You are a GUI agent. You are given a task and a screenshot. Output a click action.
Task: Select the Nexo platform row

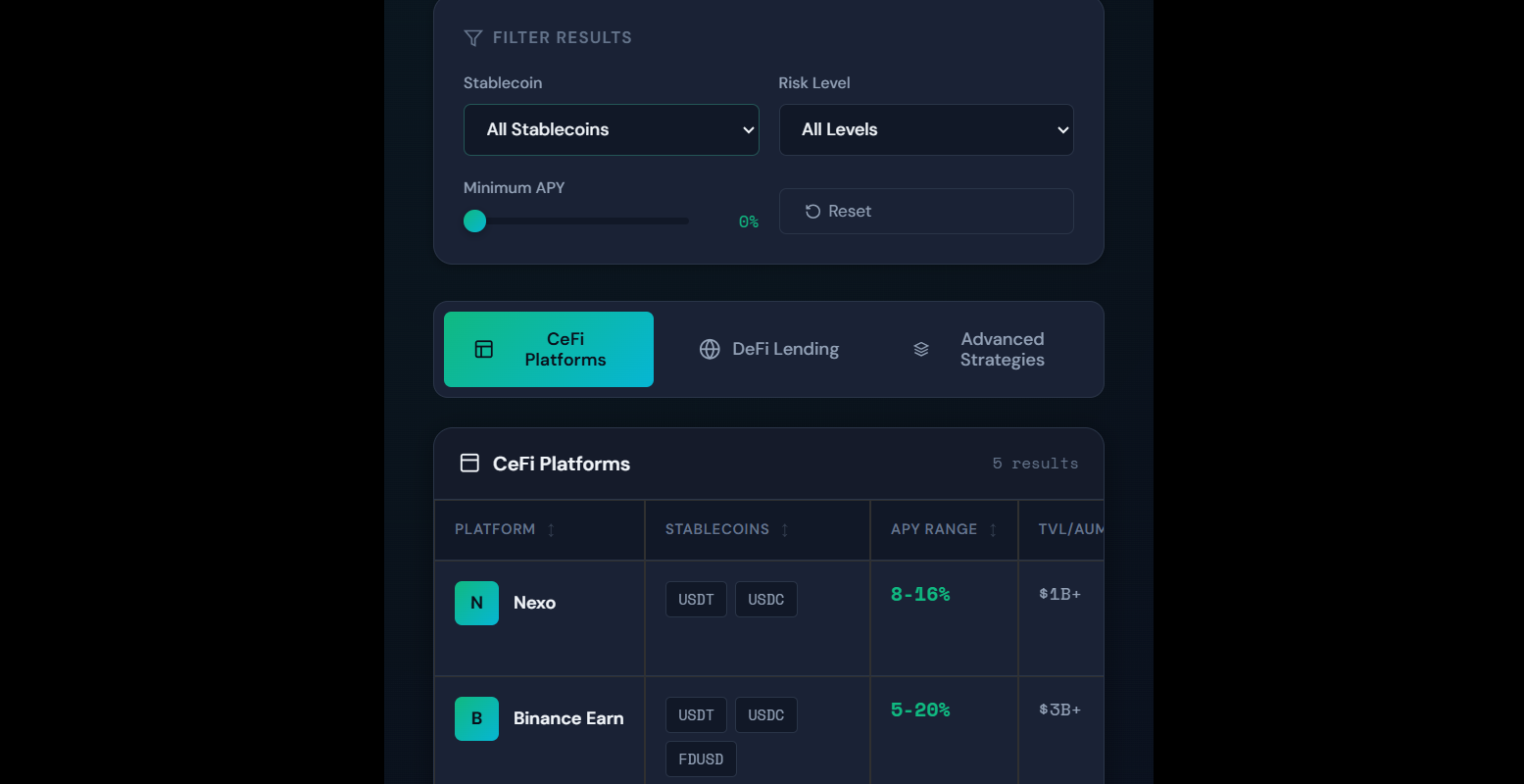[686, 617]
